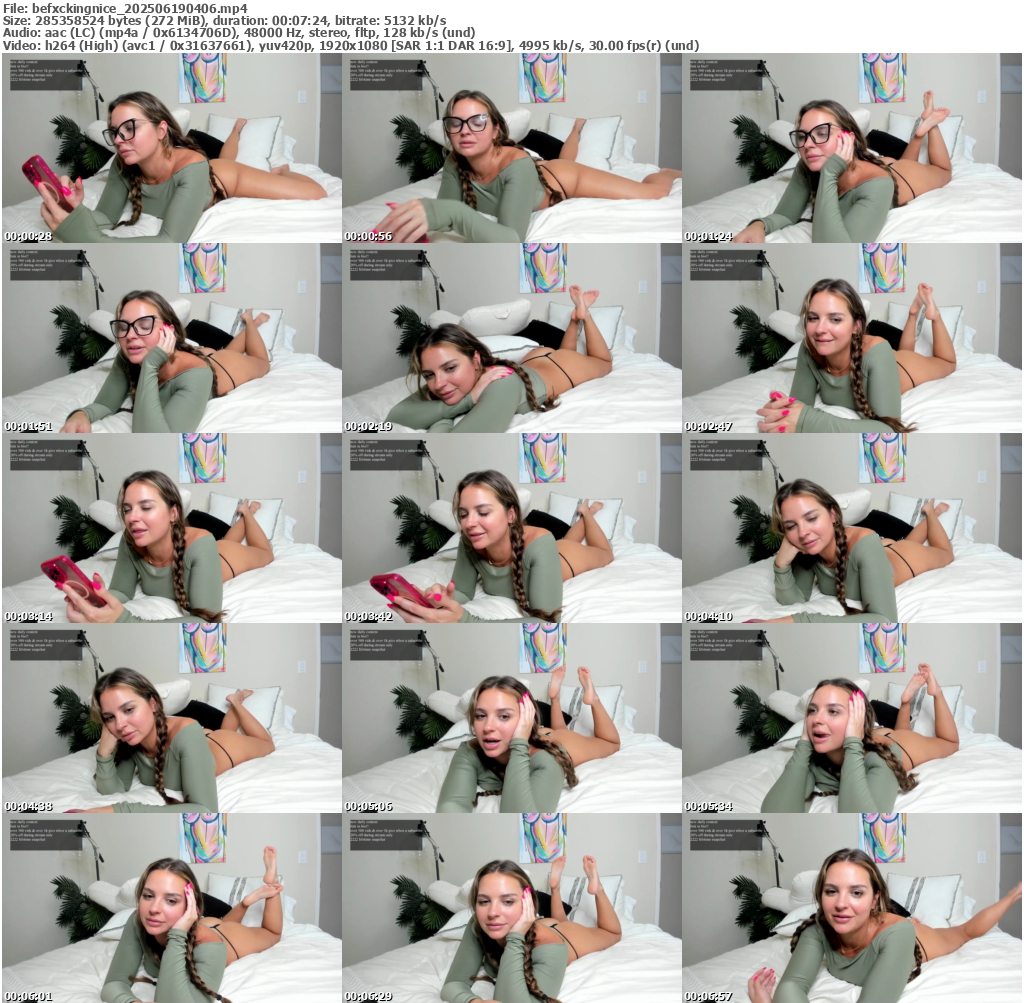Image resolution: width=1024 pixels, height=1003 pixels.
Task: Click the 'Audio: aac (LC)' info line
Action: (239, 33)
